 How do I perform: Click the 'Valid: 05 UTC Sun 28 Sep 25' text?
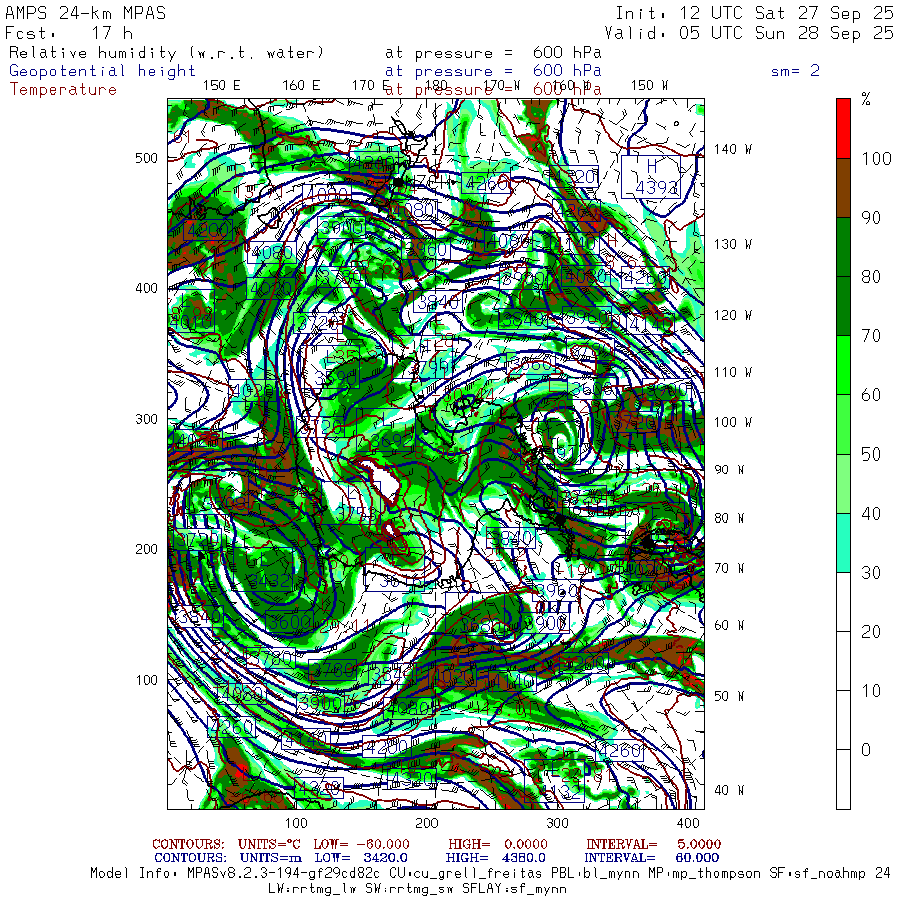pyautogui.click(x=754, y=33)
